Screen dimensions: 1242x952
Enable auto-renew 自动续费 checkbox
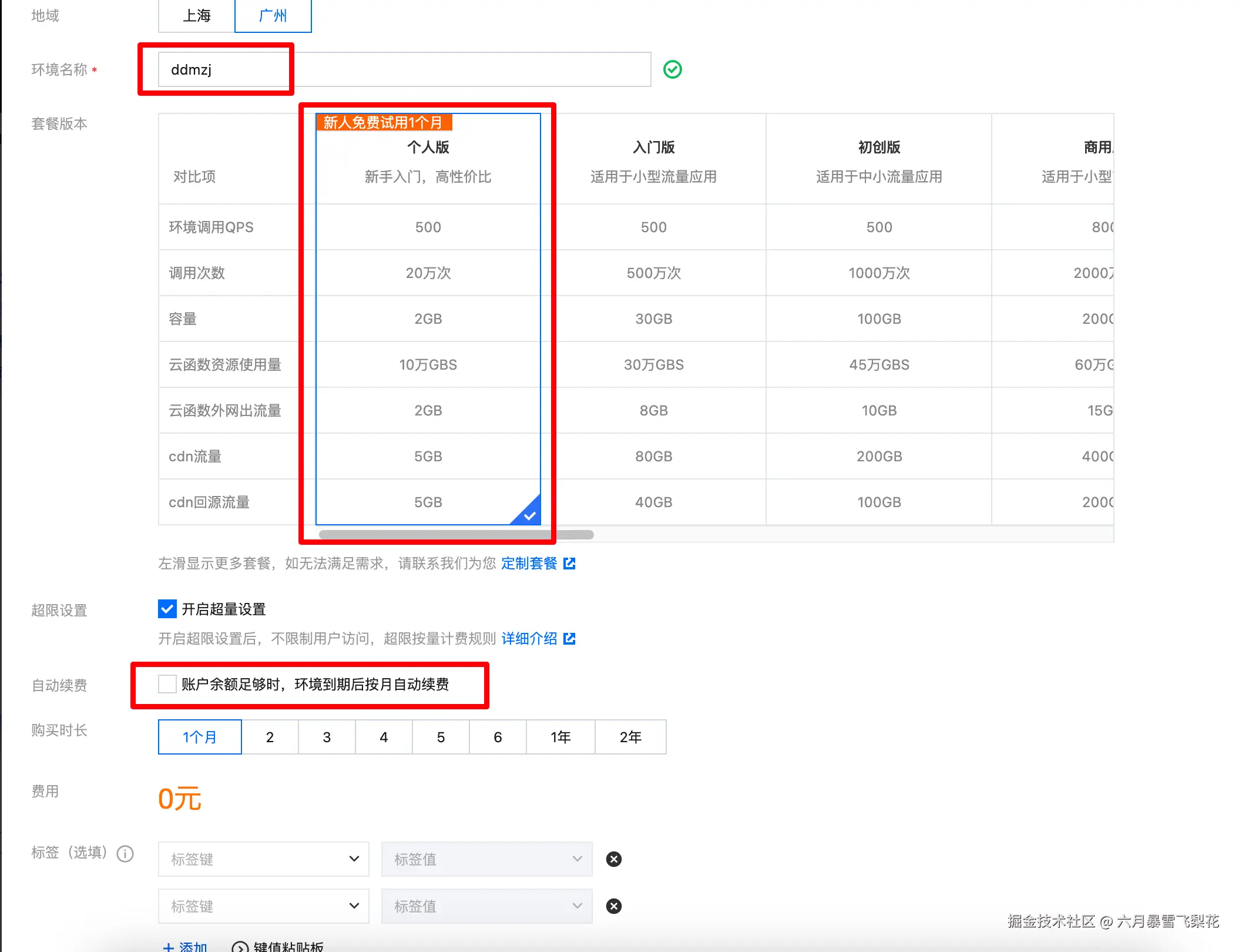(167, 684)
